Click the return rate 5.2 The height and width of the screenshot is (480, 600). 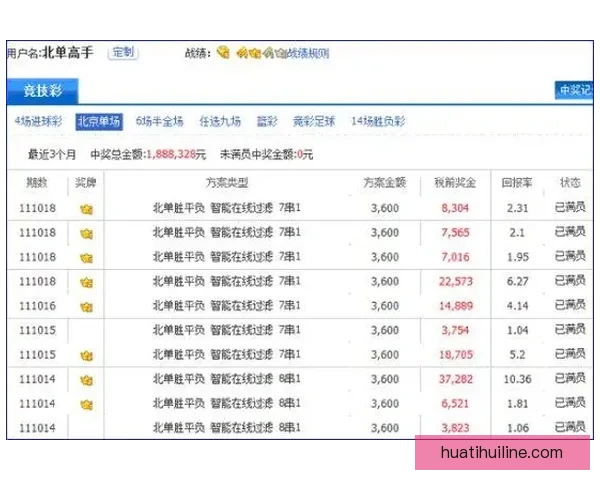point(517,355)
